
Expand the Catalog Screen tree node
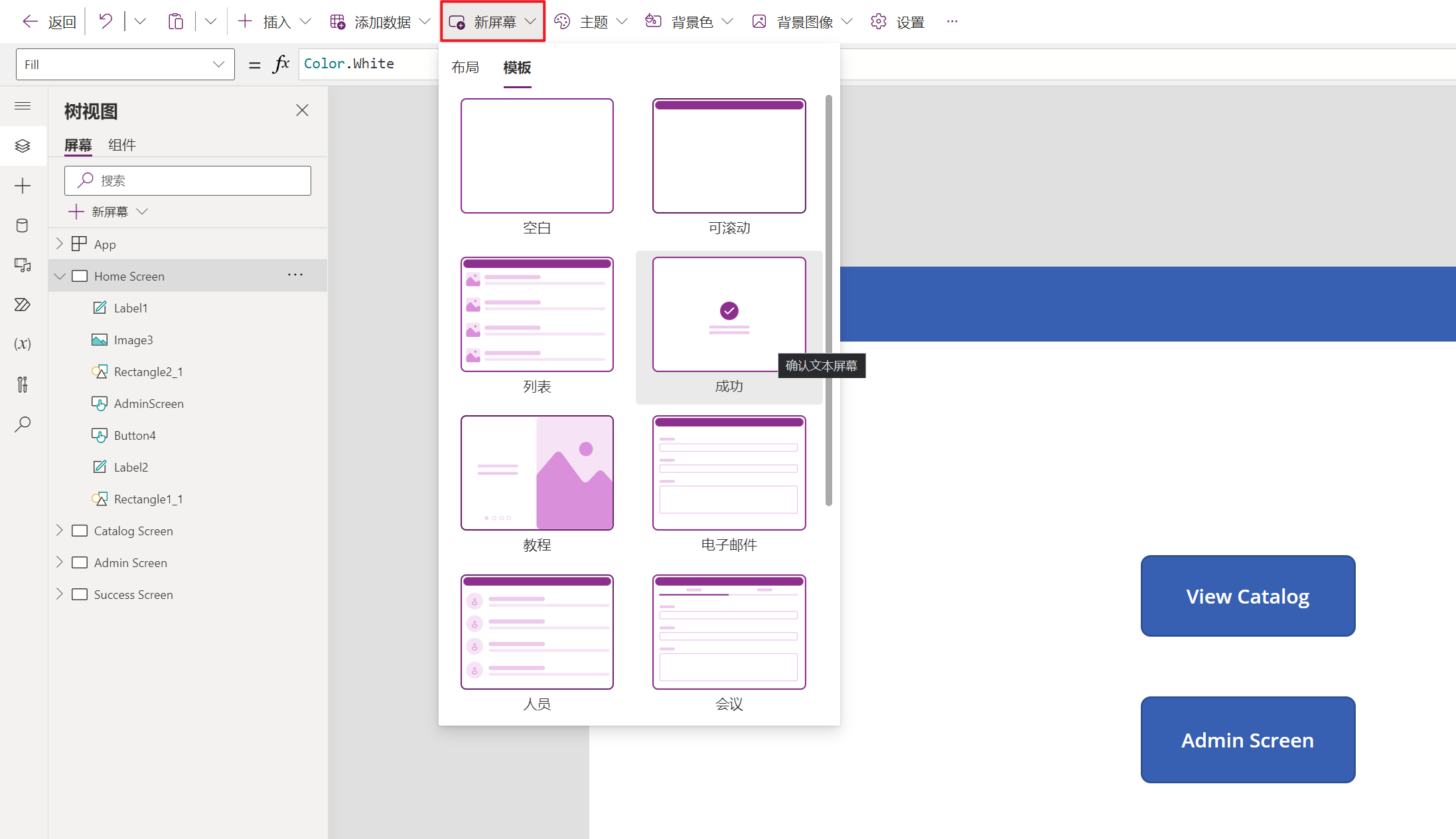59,530
